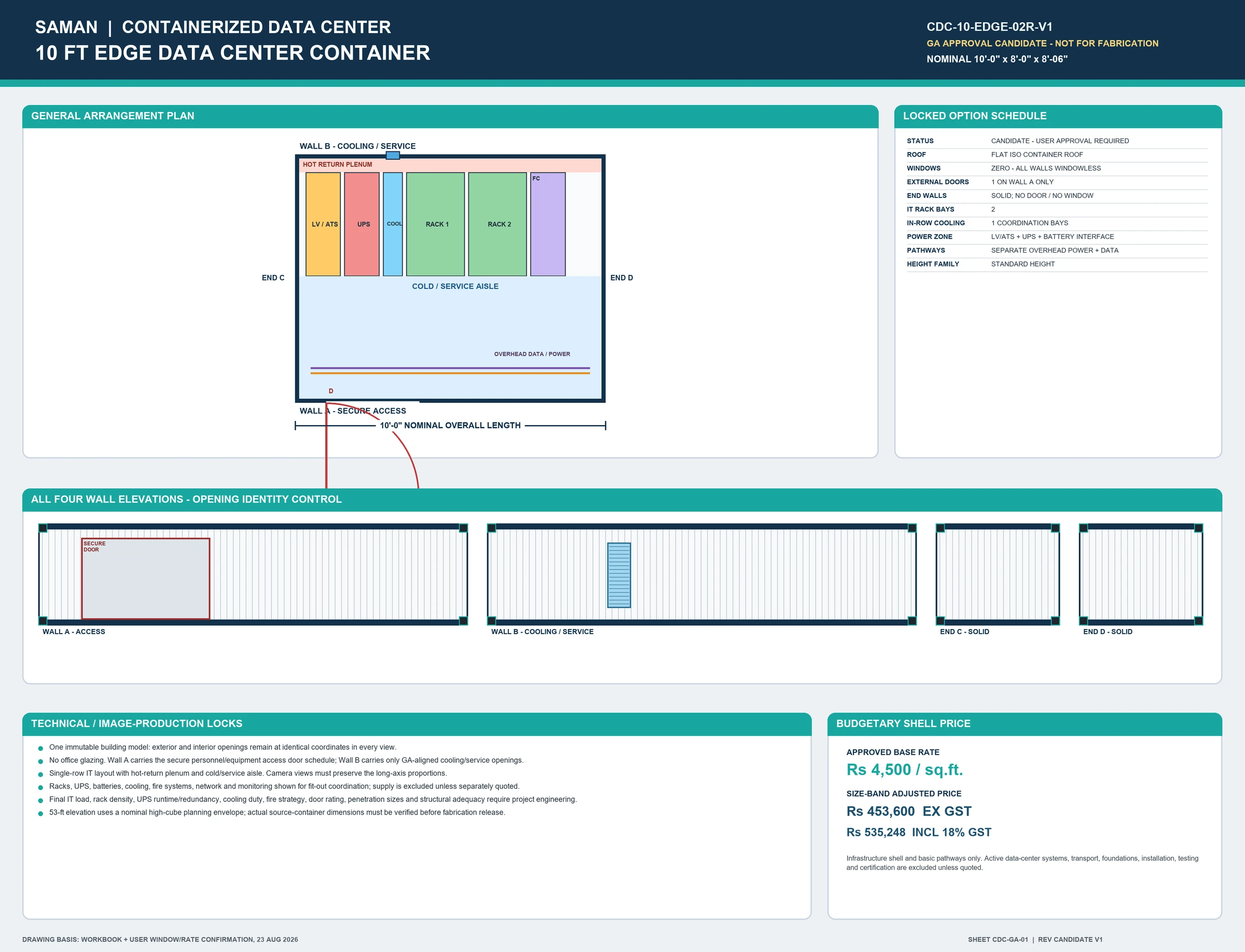Click the FLAT ISO CONTAINER ROOF value
1245x952 pixels.
[x=1037, y=155]
